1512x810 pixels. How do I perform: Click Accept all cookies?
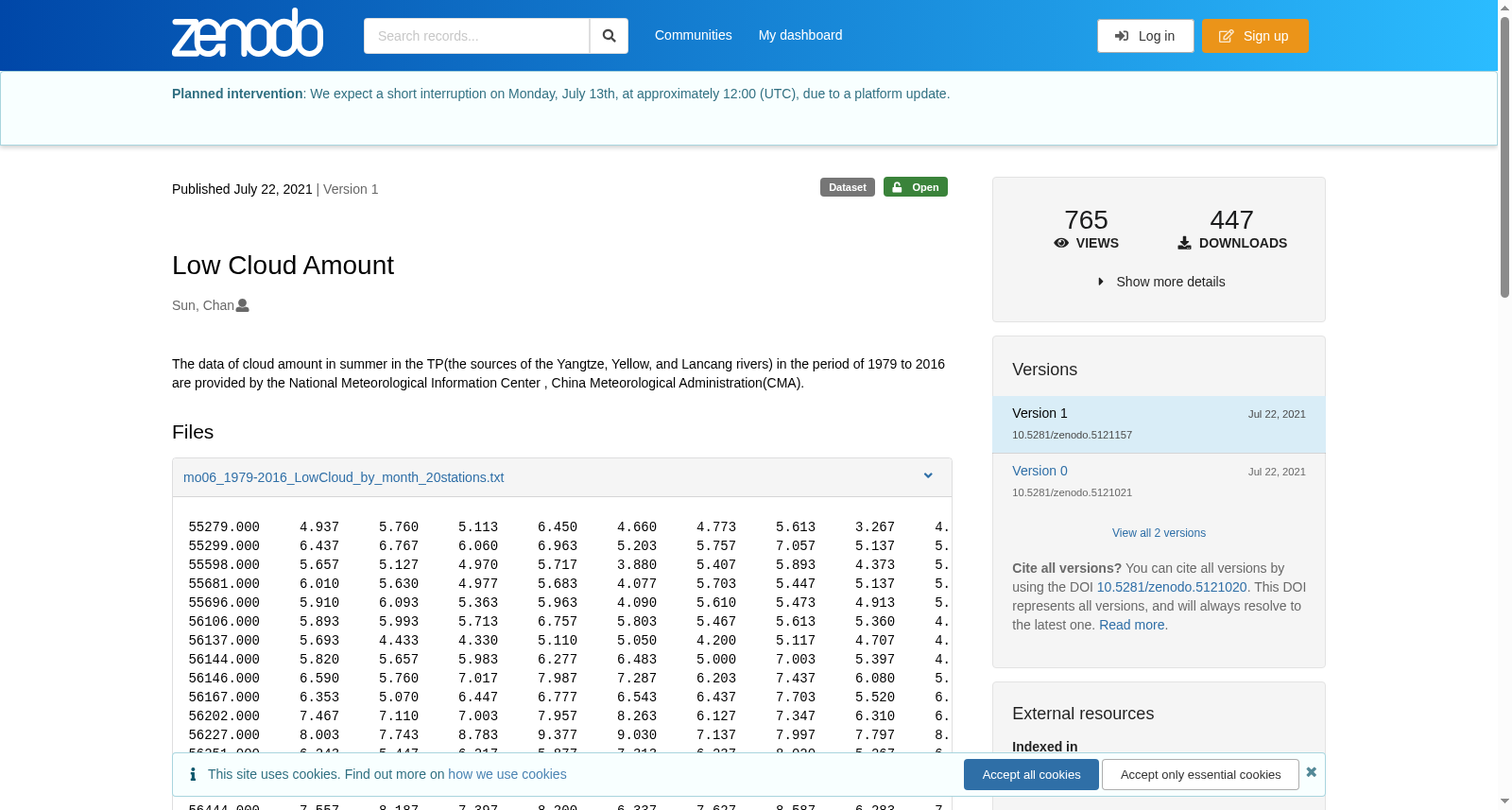1031,774
